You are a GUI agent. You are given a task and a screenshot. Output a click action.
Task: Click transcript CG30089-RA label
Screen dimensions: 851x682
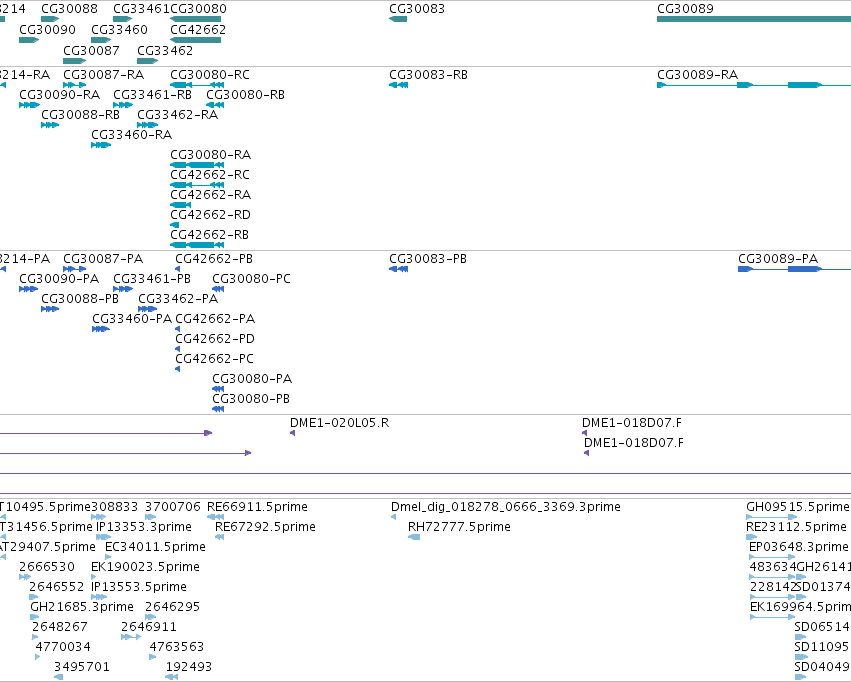tap(697, 74)
